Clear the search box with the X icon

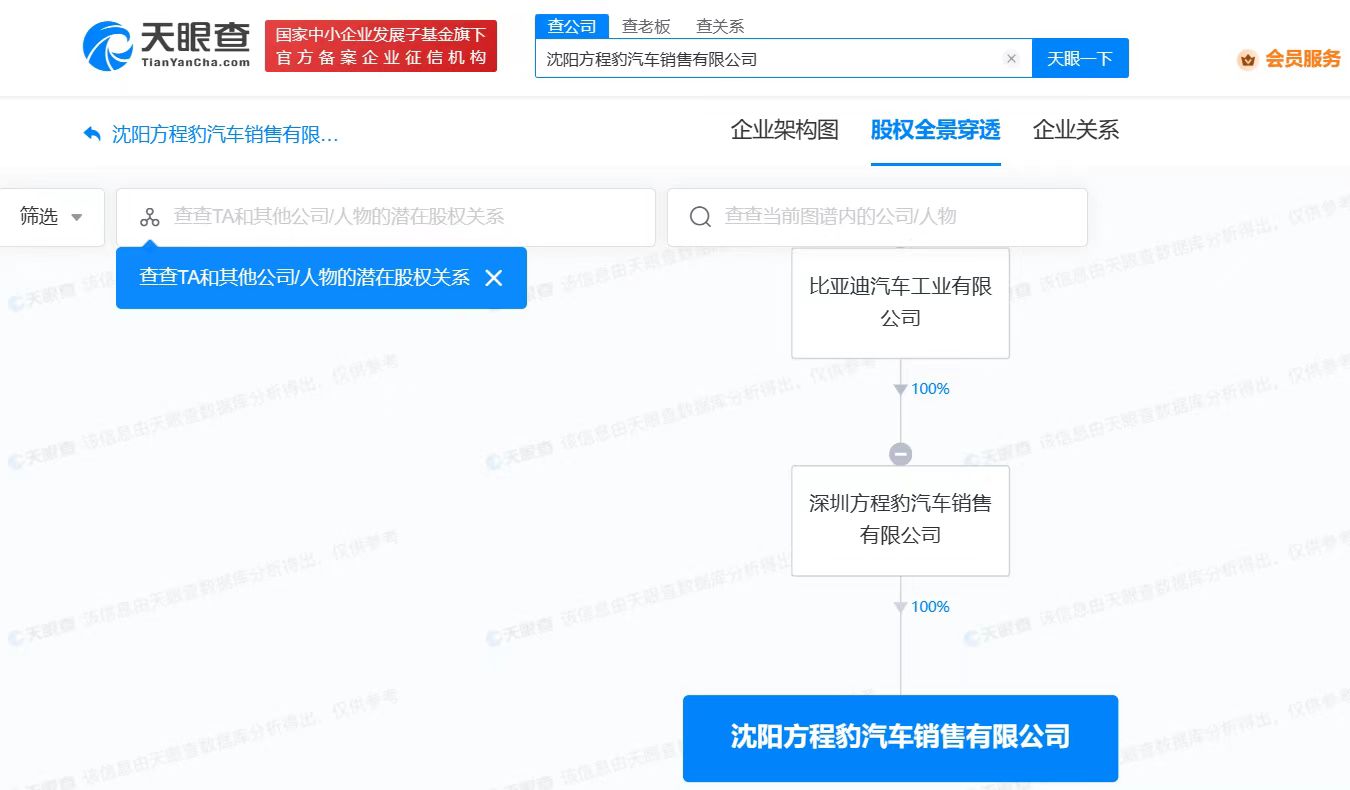[x=1011, y=59]
